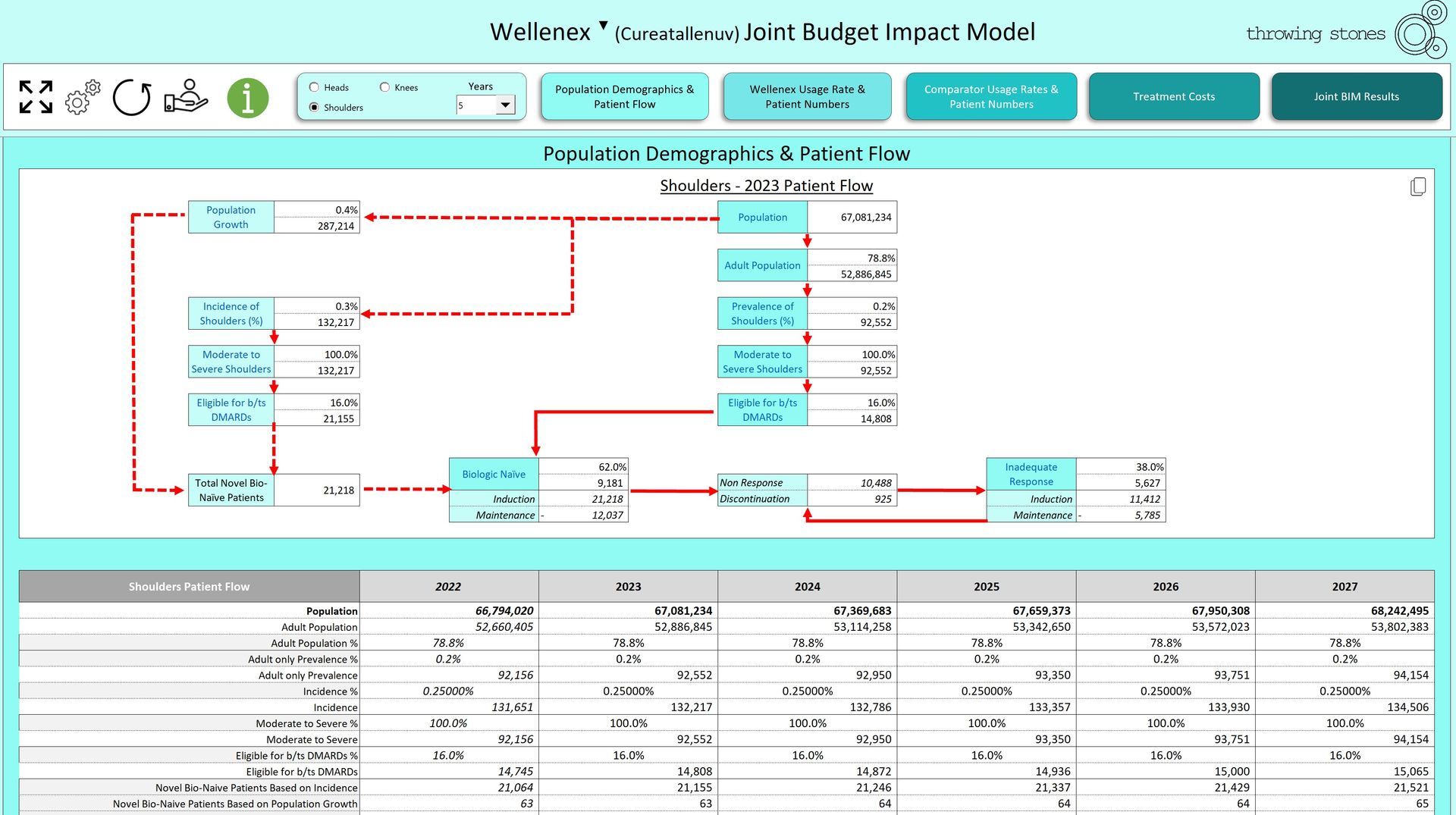Click the 2024 column header
Screen dimensions: 1456x815
pos(808,587)
